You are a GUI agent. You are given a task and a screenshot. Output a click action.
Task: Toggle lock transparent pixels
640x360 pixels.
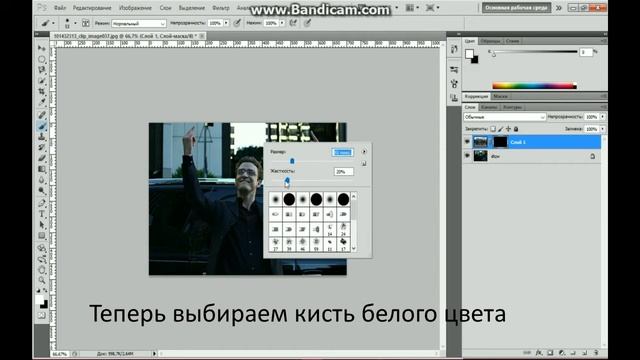(x=493, y=129)
